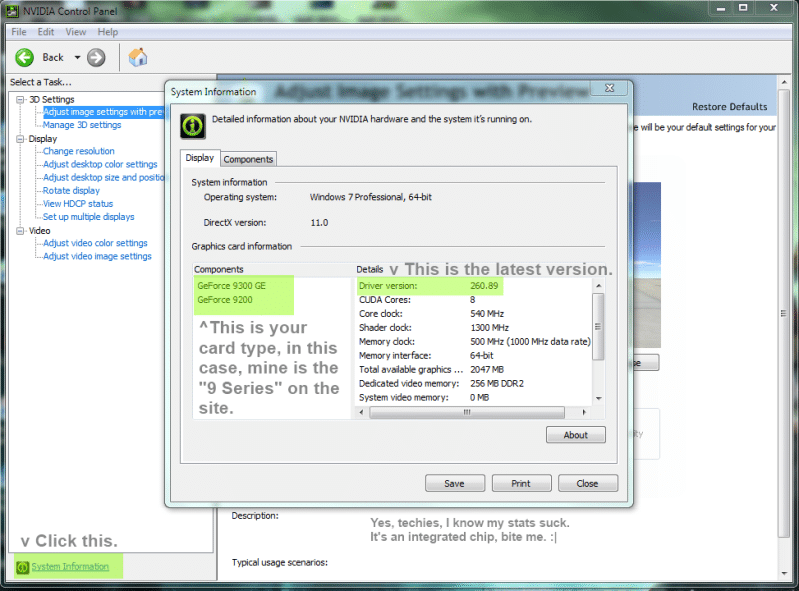The width and height of the screenshot is (799, 591).
Task: Open Adjust desktop color settings
Action: pyautogui.click(x=100, y=164)
